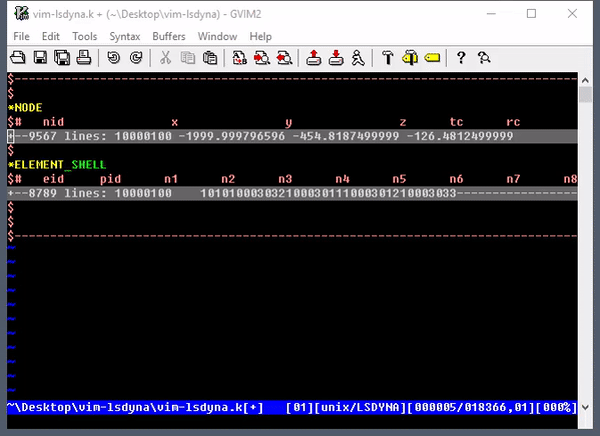Click the [000005/018366,01] line counter
The width and height of the screenshot is (600, 436).
(470, 407)
